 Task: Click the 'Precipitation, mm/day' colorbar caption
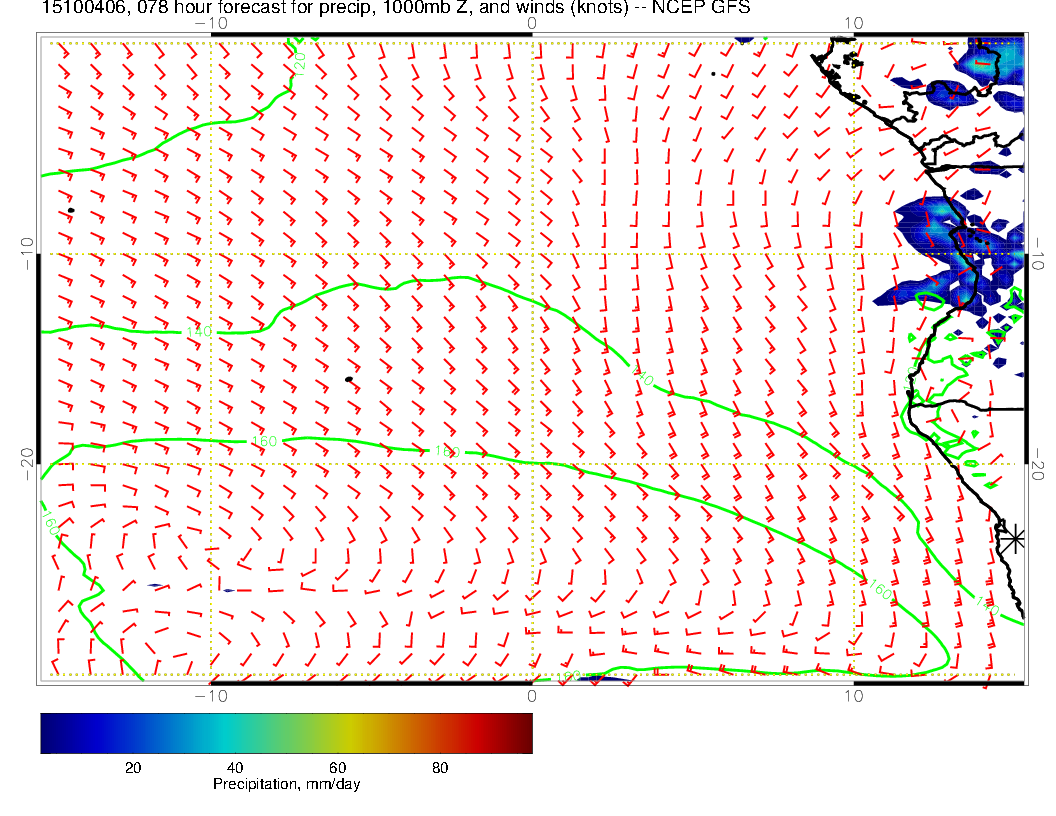click(x=286, y=785)
